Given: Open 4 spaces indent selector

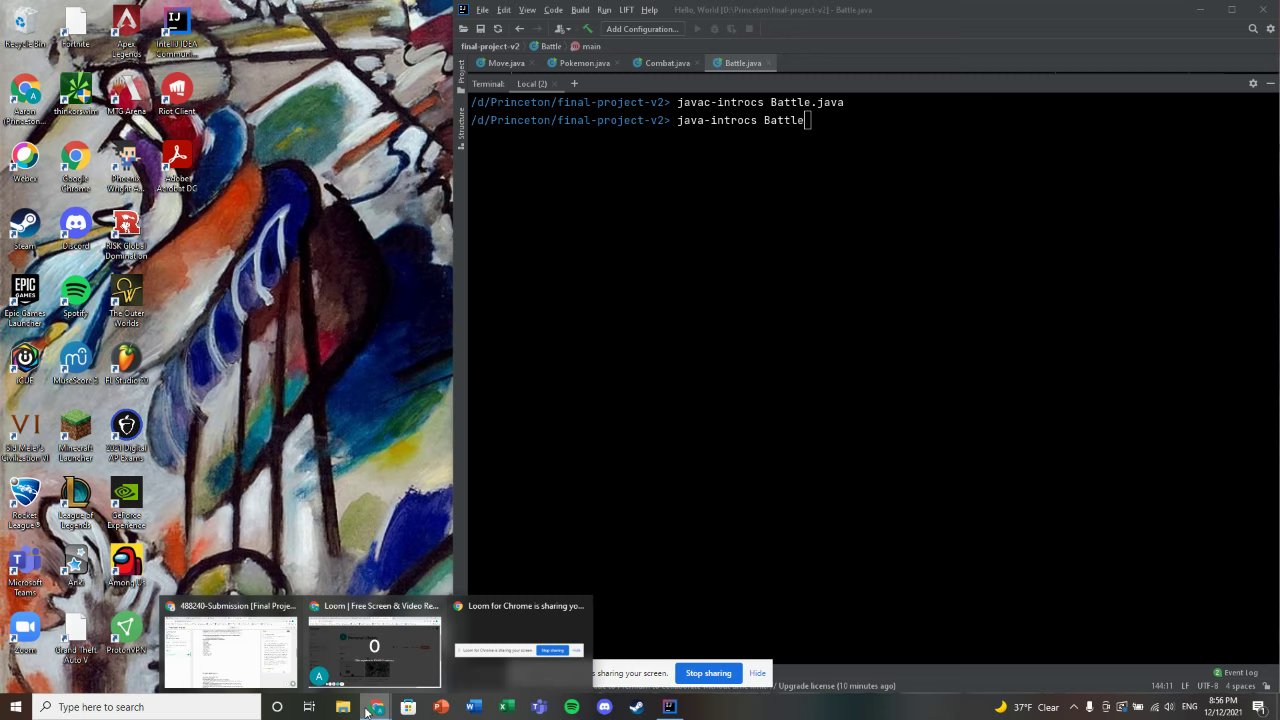Looking at the screenshot, I should point(1240,686).
